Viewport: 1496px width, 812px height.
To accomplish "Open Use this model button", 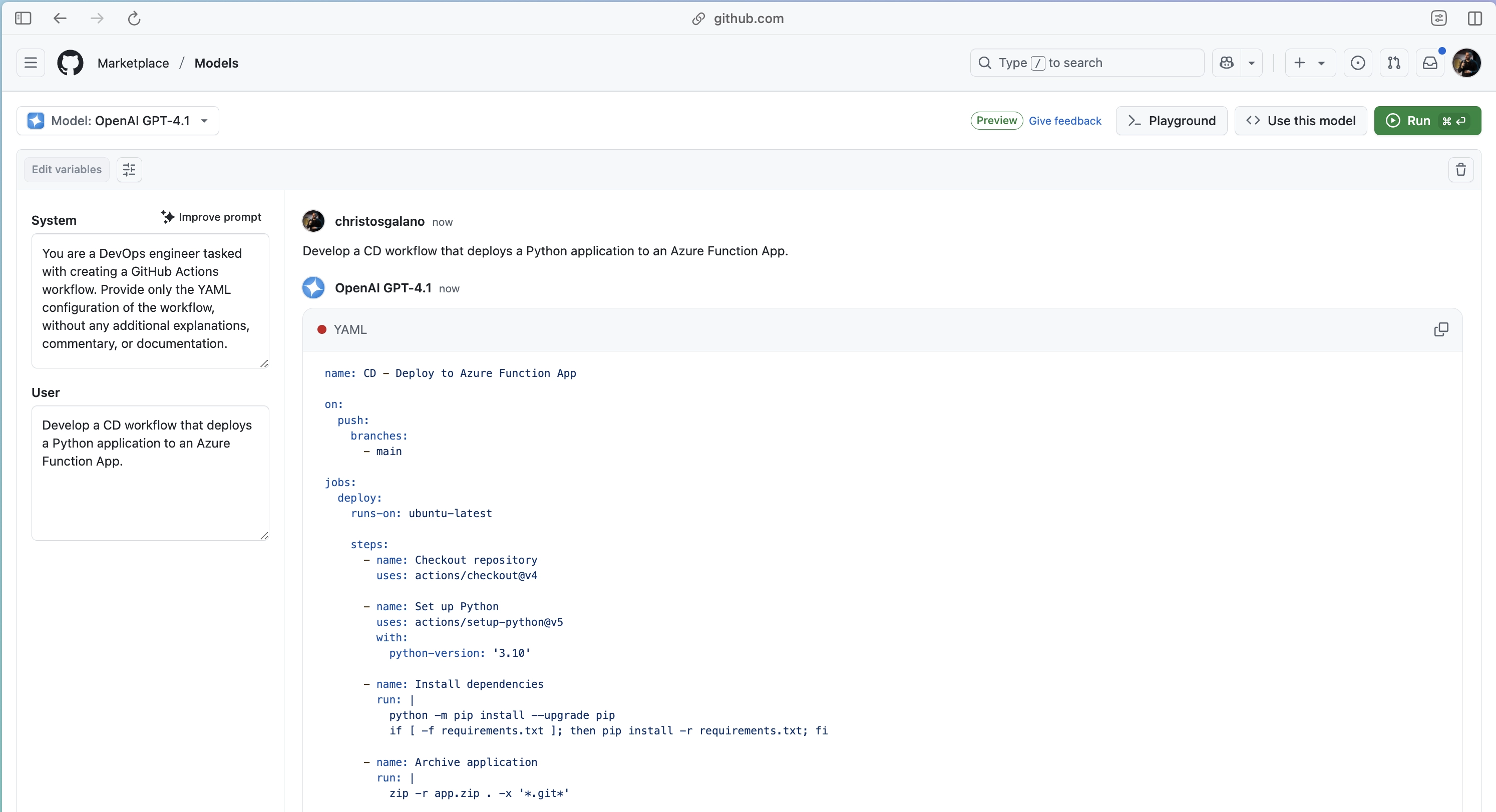I will point(1300,121).
